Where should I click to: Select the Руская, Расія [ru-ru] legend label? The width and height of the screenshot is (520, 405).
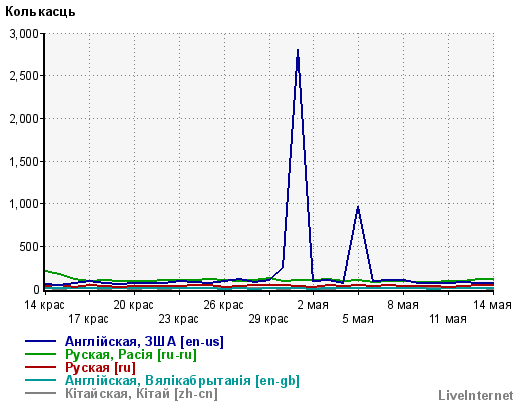pyautogui.click(x=131, y=354)
